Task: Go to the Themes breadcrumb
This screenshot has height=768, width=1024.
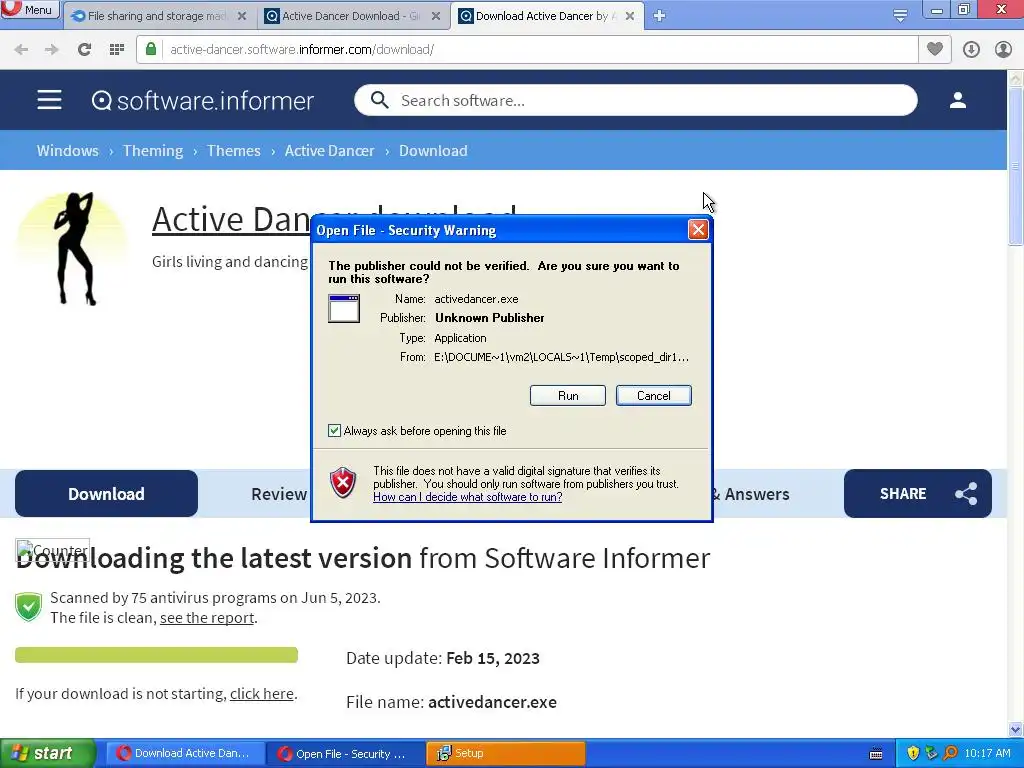Action: 234,151
